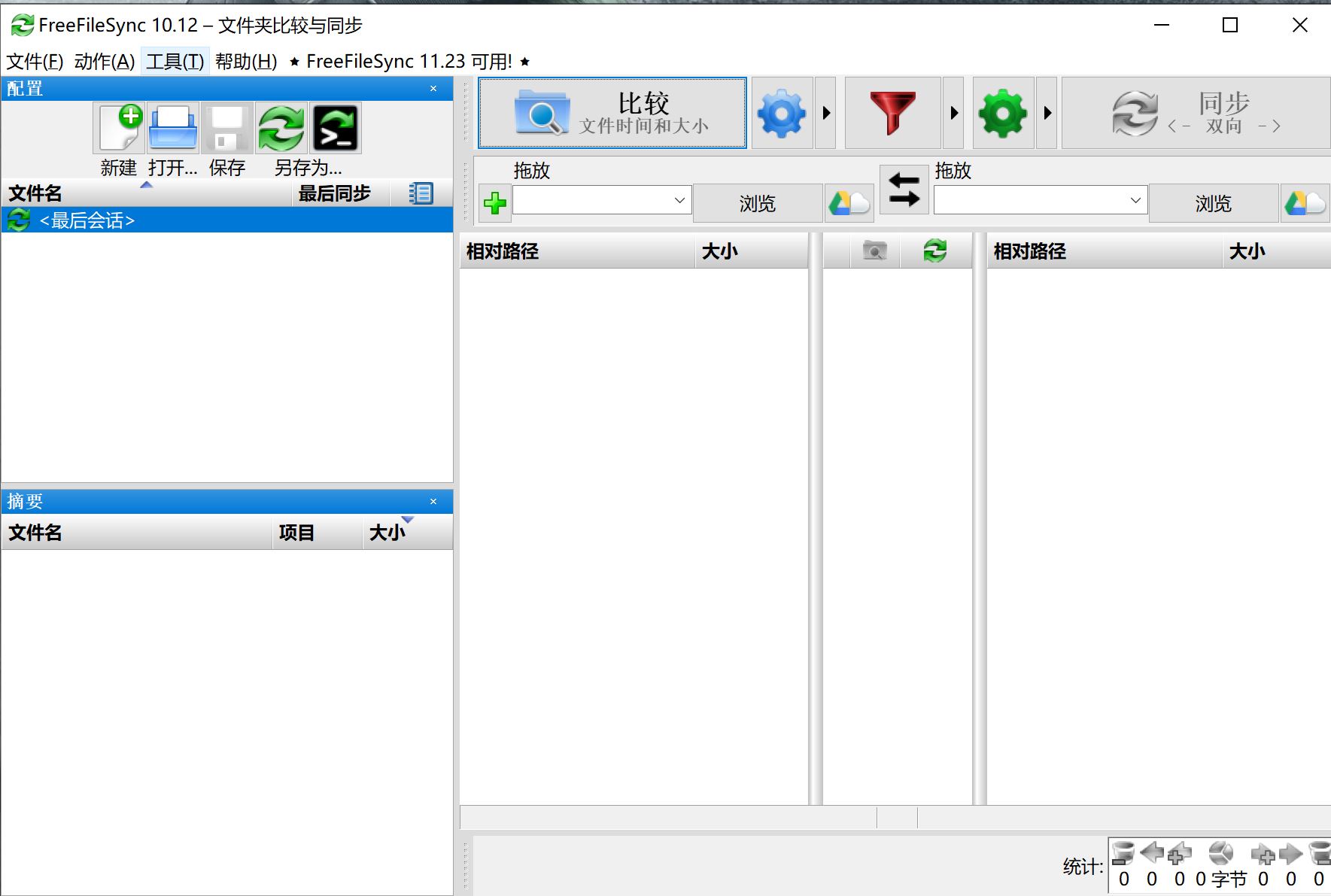
Task: Expand arrow next to comparison settings gear
Action: [826, 113]
